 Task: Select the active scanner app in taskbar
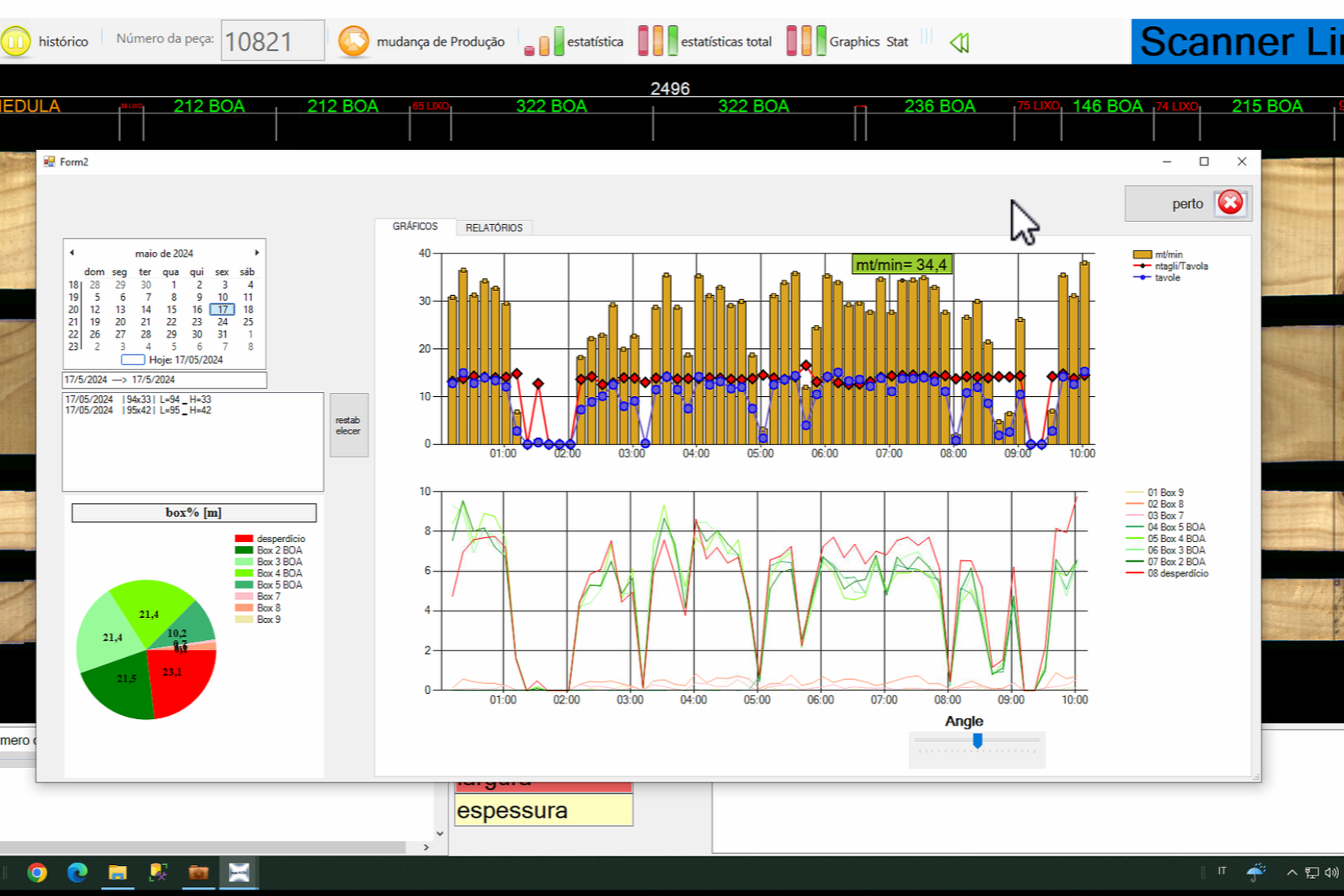(239, 873)
